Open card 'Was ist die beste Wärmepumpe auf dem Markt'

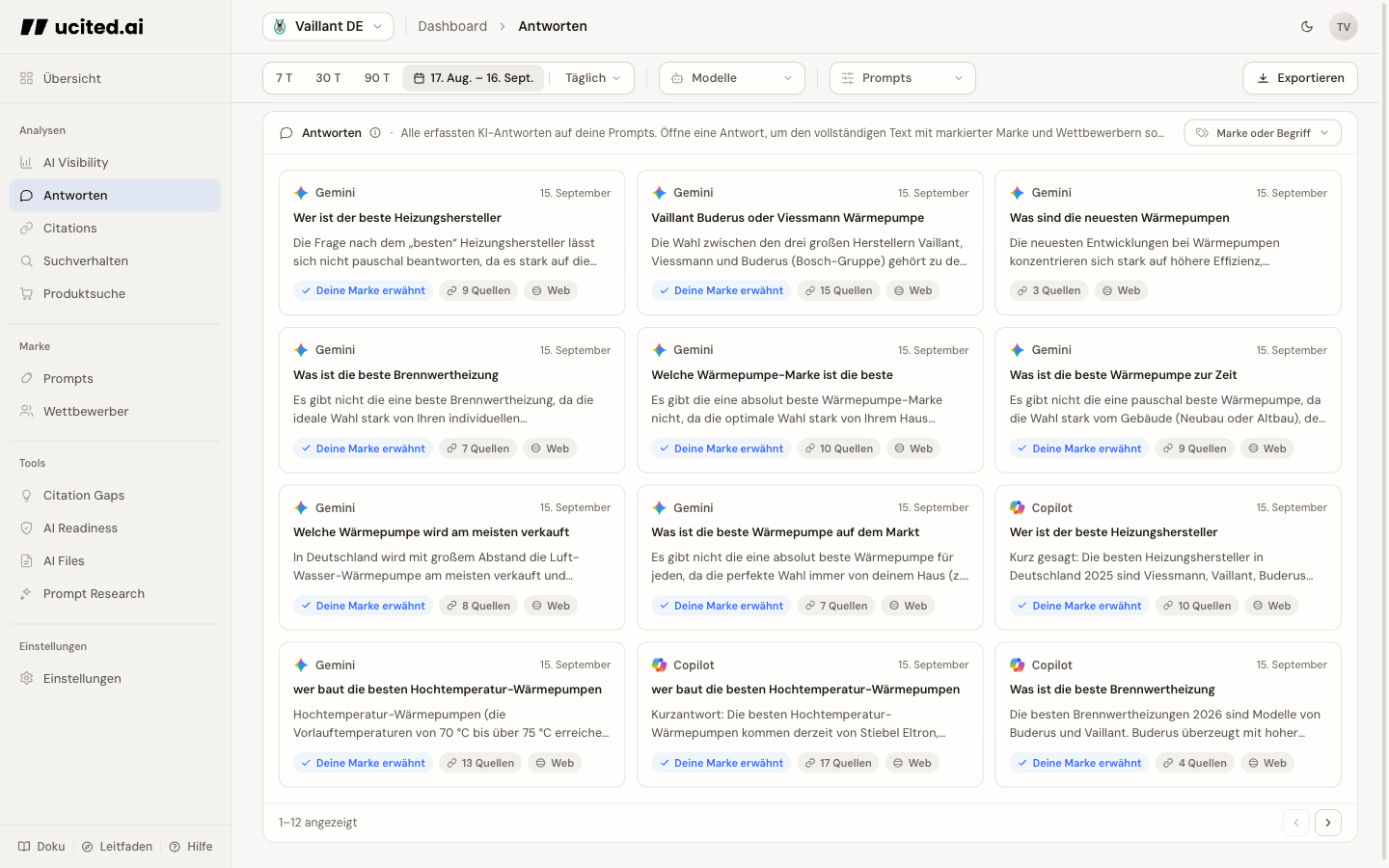[810, 557]
